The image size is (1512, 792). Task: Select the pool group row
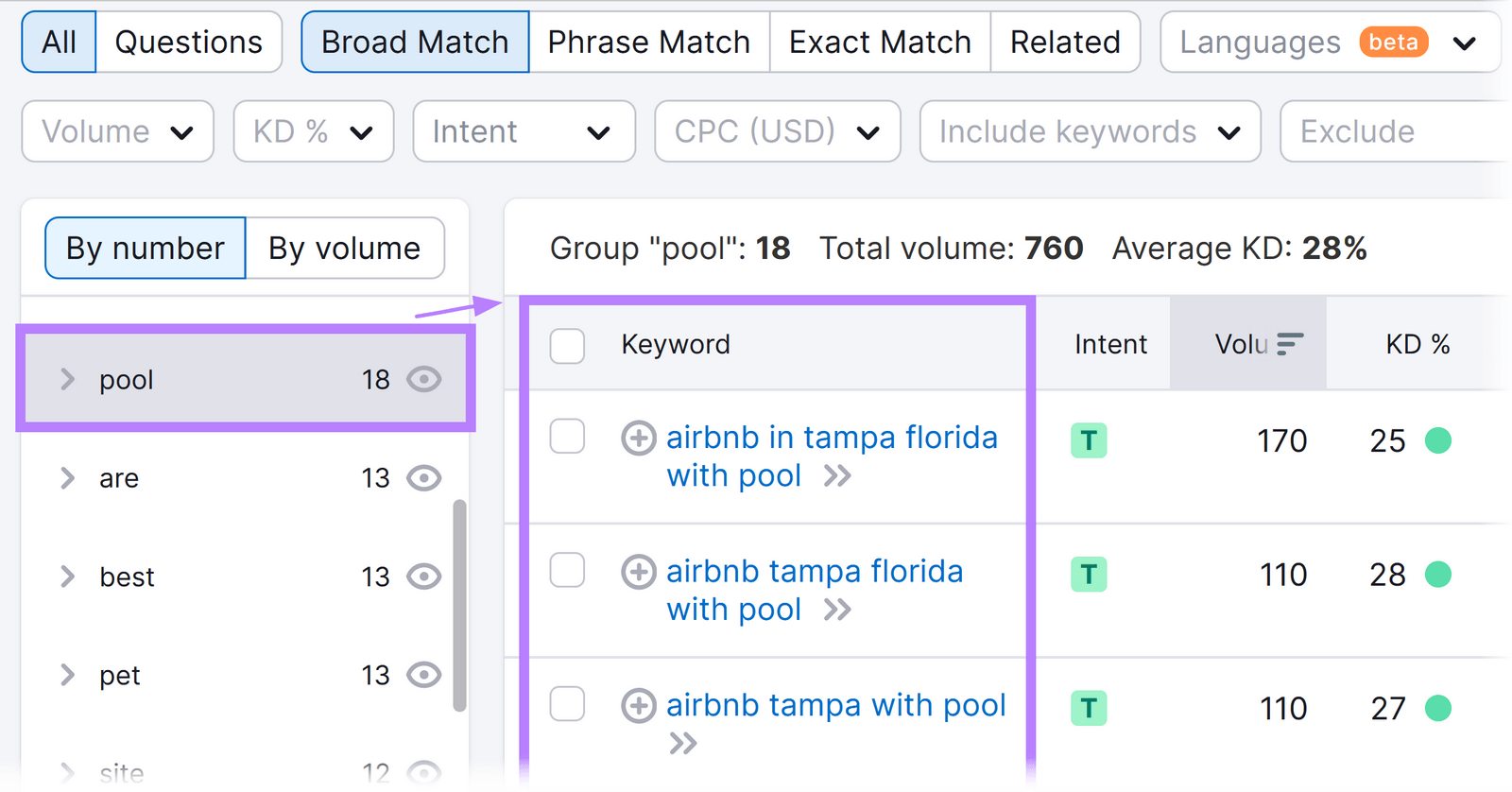(246, 379)
